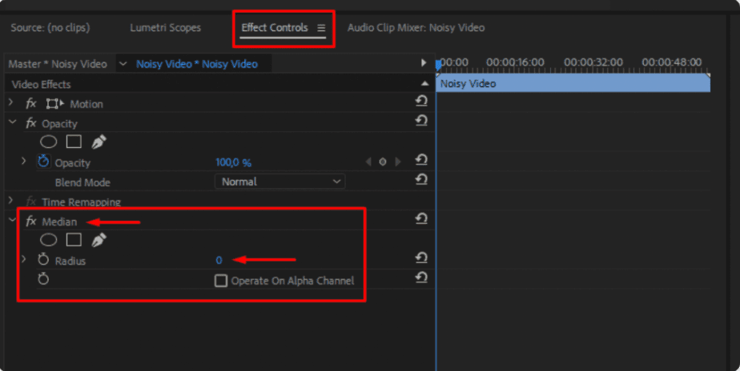Create 4-point polygon mask under Opacity
The width and height of the screenshot is (740, 371).
click(74, 142)
